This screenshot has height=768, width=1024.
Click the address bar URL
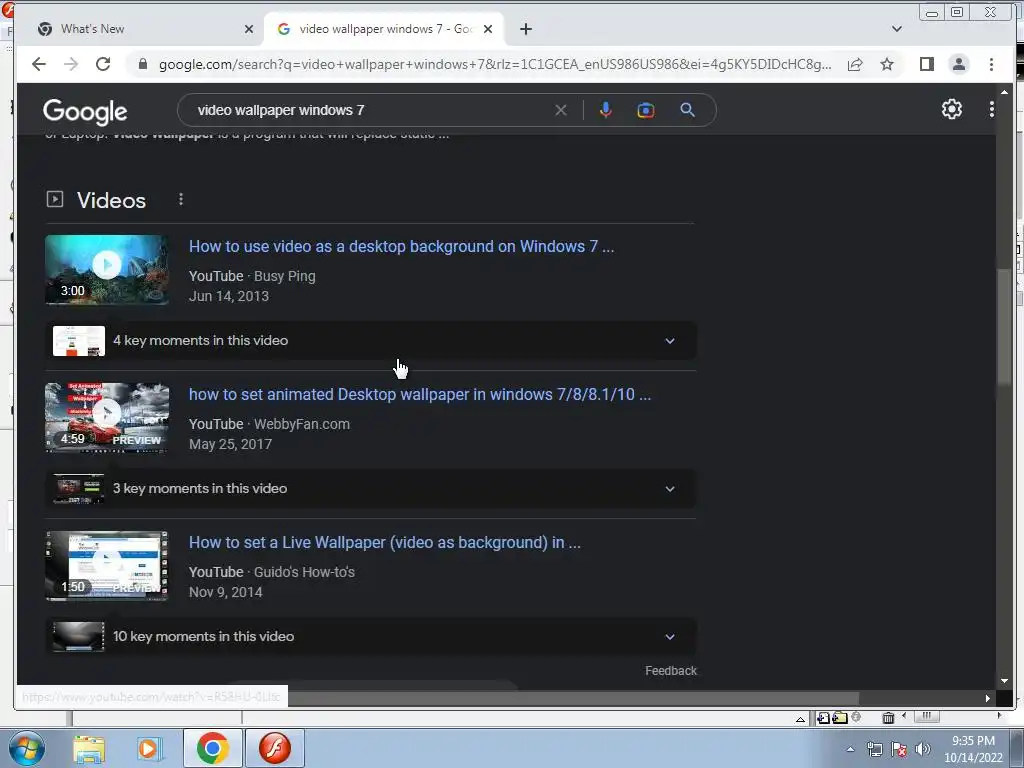[495, 64]
